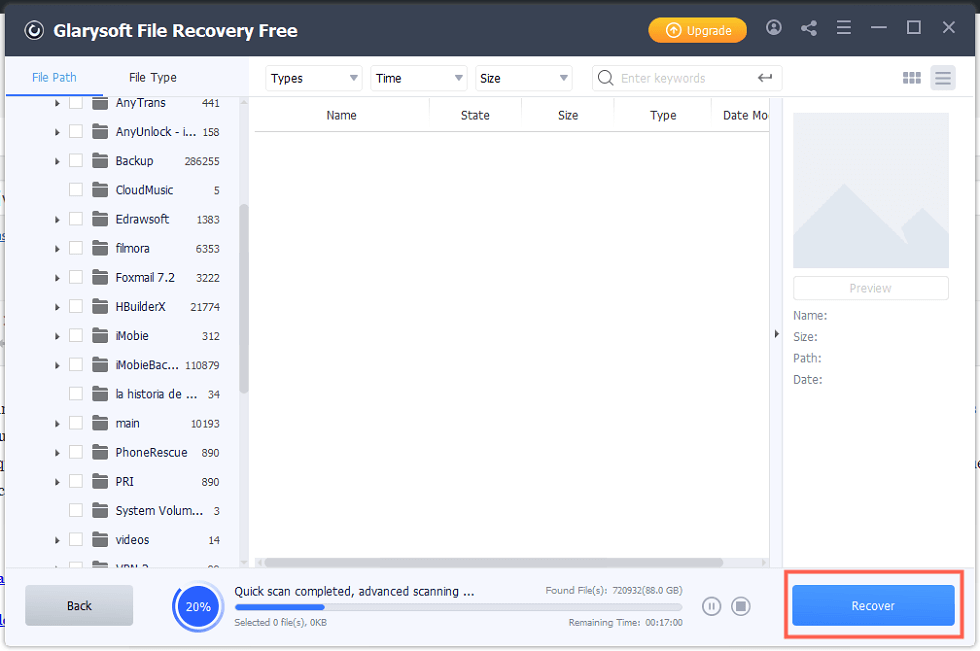Click the folder tree vertical scrollbar
The width and height of the screenshot is (980, 651).
(244, 299)
